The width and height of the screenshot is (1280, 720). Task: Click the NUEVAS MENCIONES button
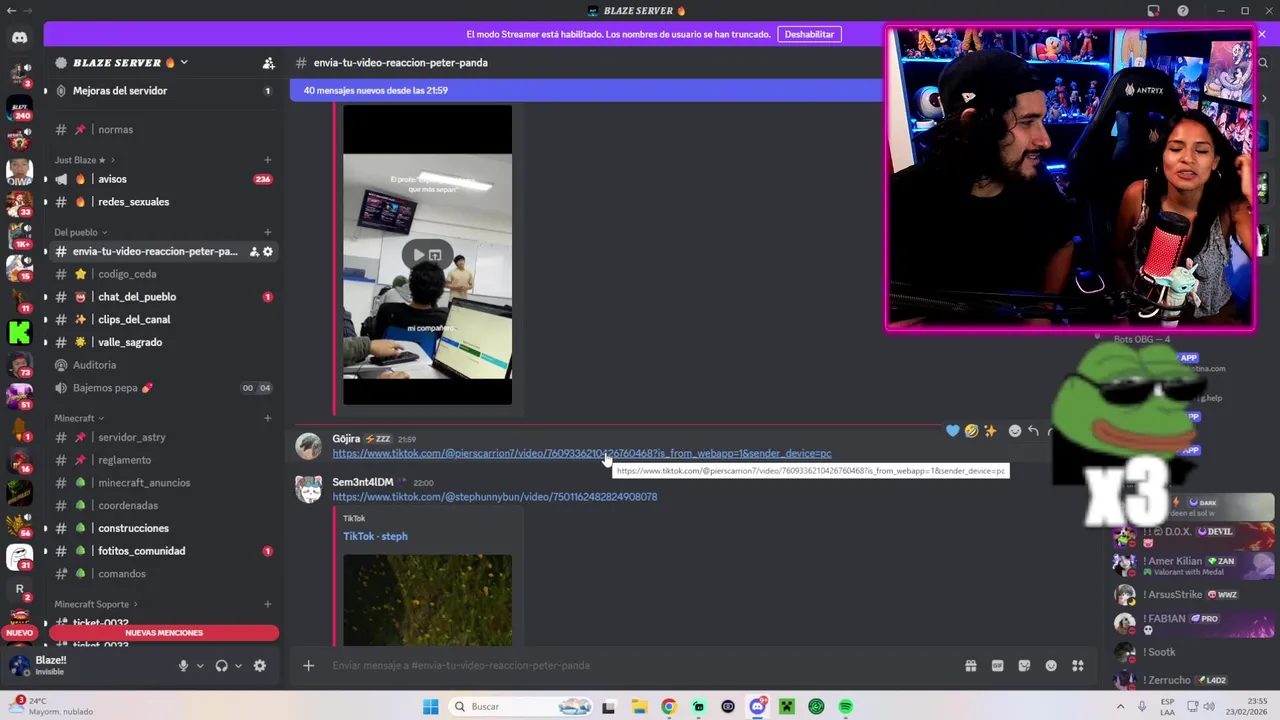[x=164, y=633]
